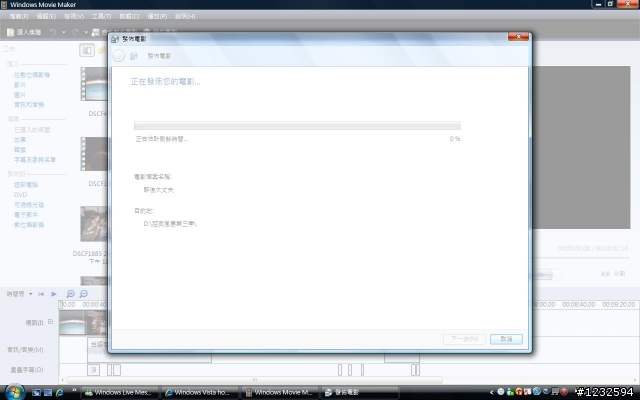Open the 檢視(V) View menu
Screen dimensions: 640x400
pyautogui.click(x=74, y=16)
